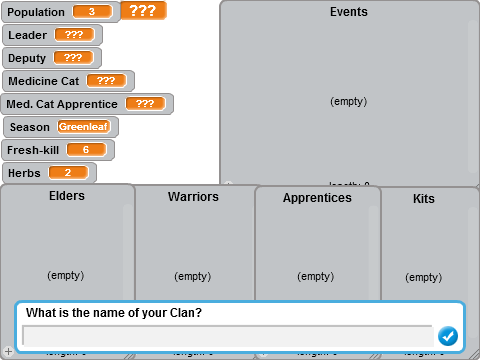Viewport: 480px width, 360px height.
Task: Click the Leader variable label
Action: tap(28, 35)
